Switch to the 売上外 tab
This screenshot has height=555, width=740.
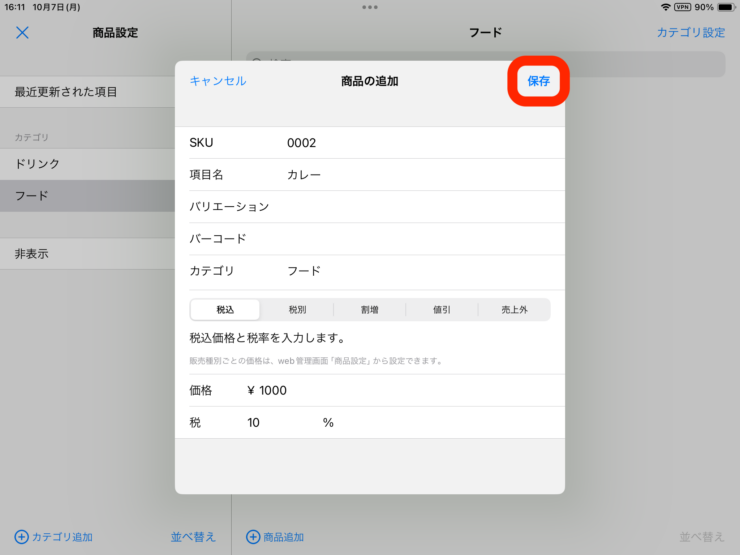point(514,310)
